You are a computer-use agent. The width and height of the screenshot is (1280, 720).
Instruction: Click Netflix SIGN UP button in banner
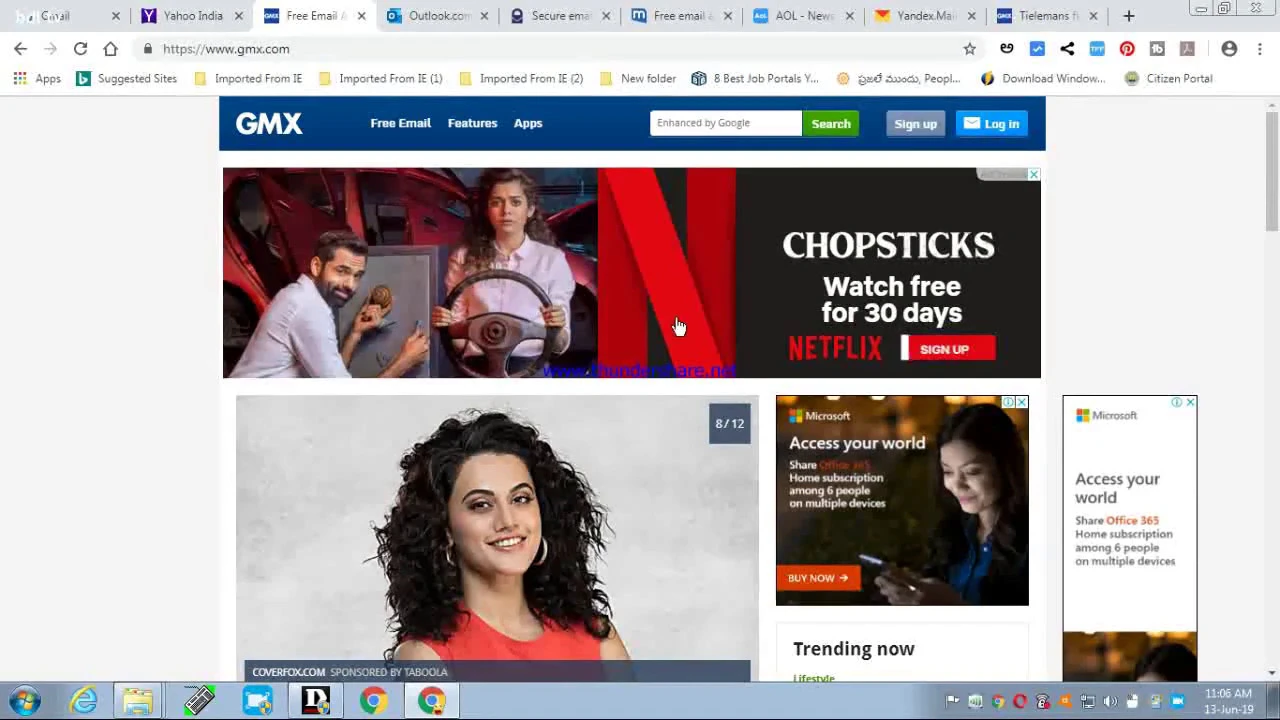tap(947, 349)
